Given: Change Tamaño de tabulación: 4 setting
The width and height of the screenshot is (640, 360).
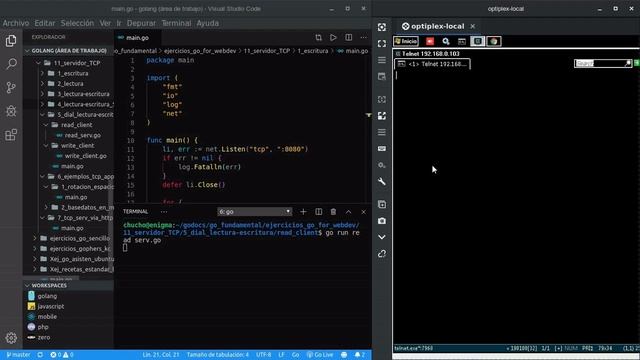Looking at the screenshot, I should point(218,355).
